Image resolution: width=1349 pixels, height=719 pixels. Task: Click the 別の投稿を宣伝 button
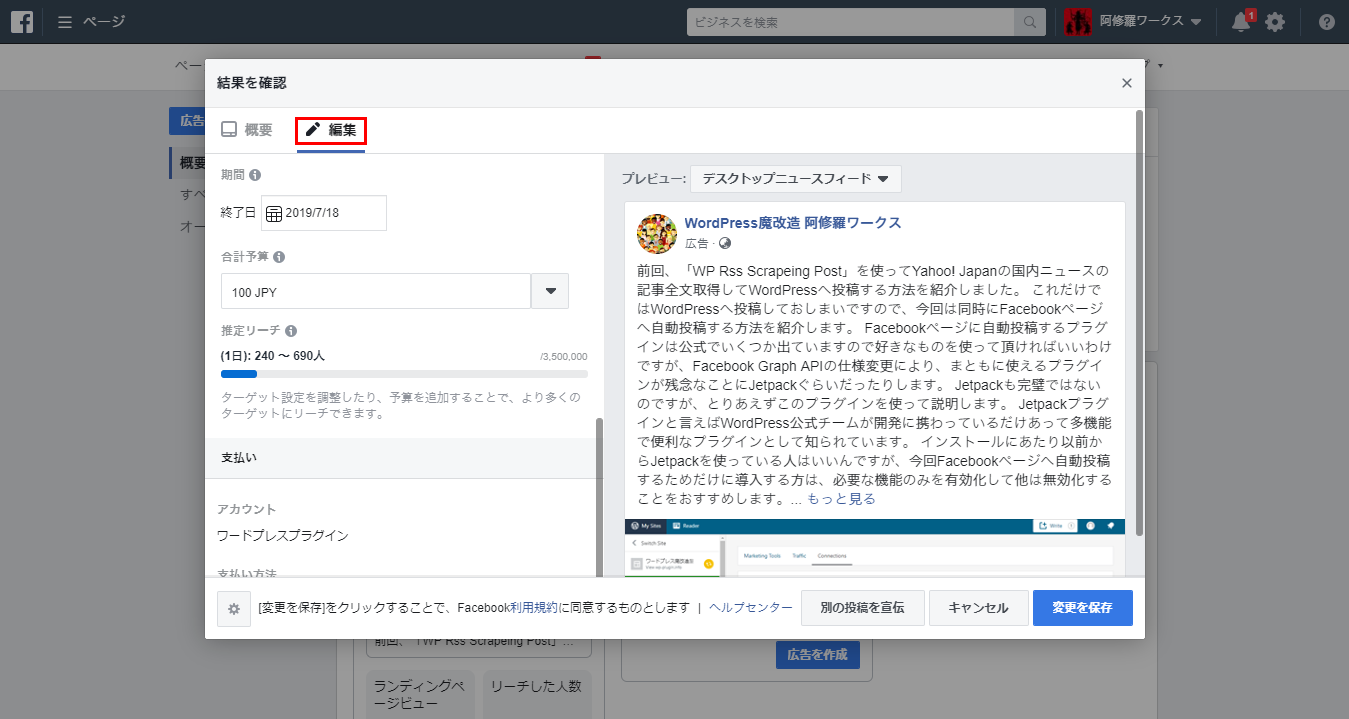pyautogui.click(x=862, y=608)
